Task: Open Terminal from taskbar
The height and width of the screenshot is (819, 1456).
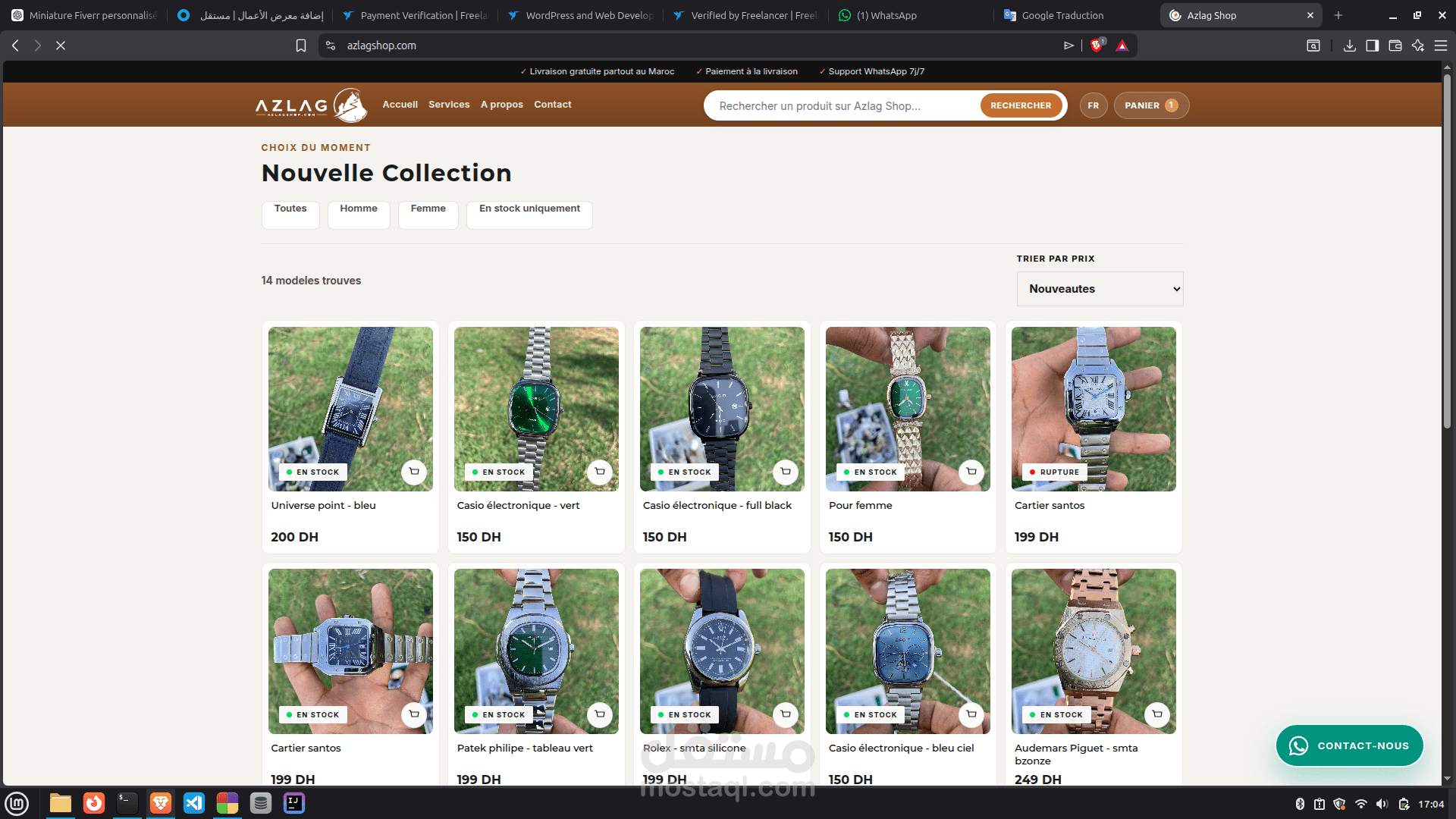Action: (127, 803)
